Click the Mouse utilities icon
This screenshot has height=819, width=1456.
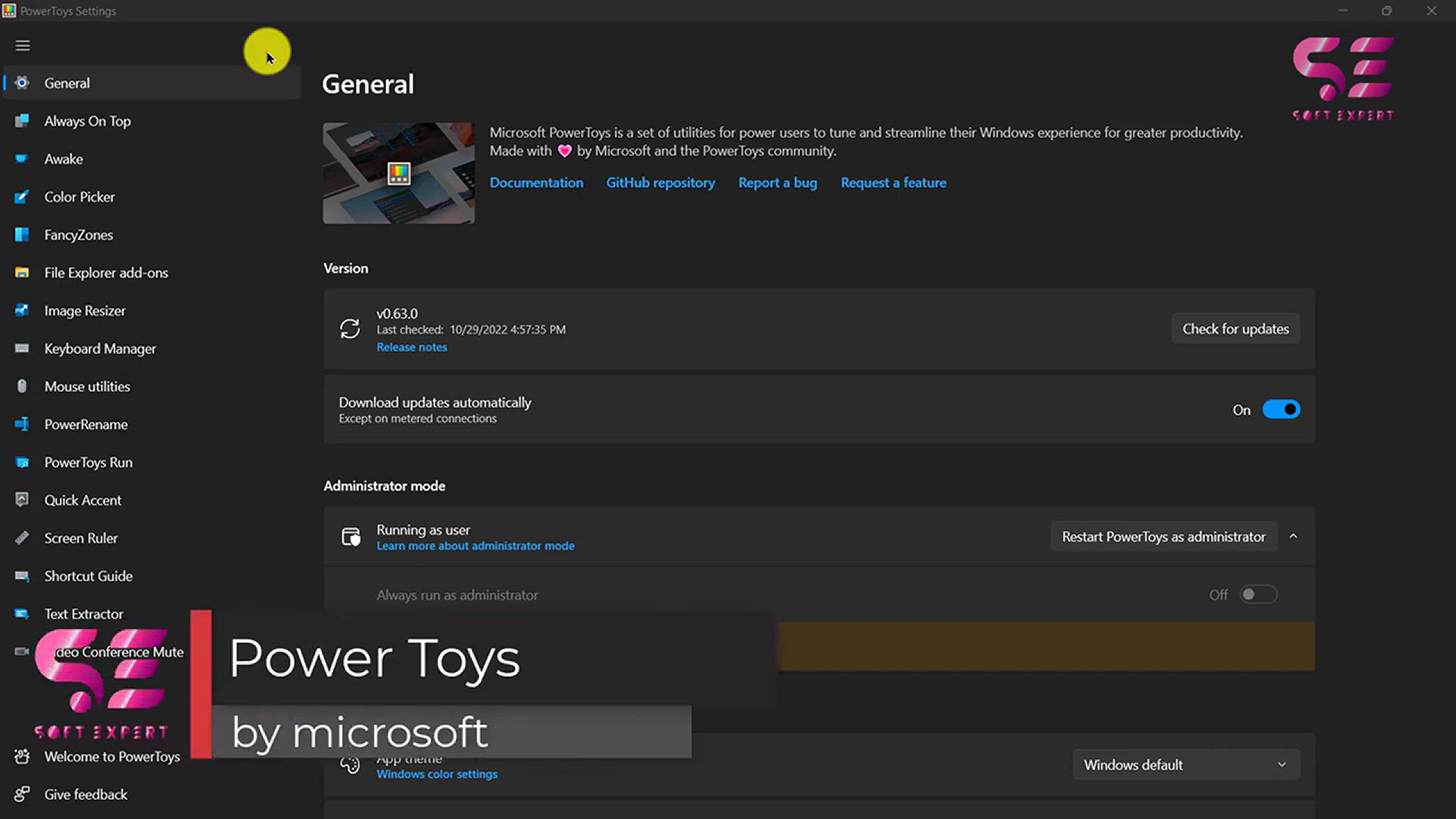click(22, 386)
